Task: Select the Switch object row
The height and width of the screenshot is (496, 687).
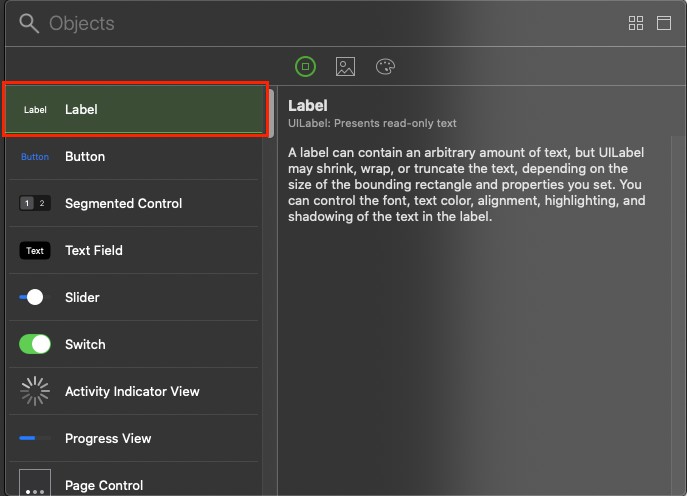Action: coord(134,344)
